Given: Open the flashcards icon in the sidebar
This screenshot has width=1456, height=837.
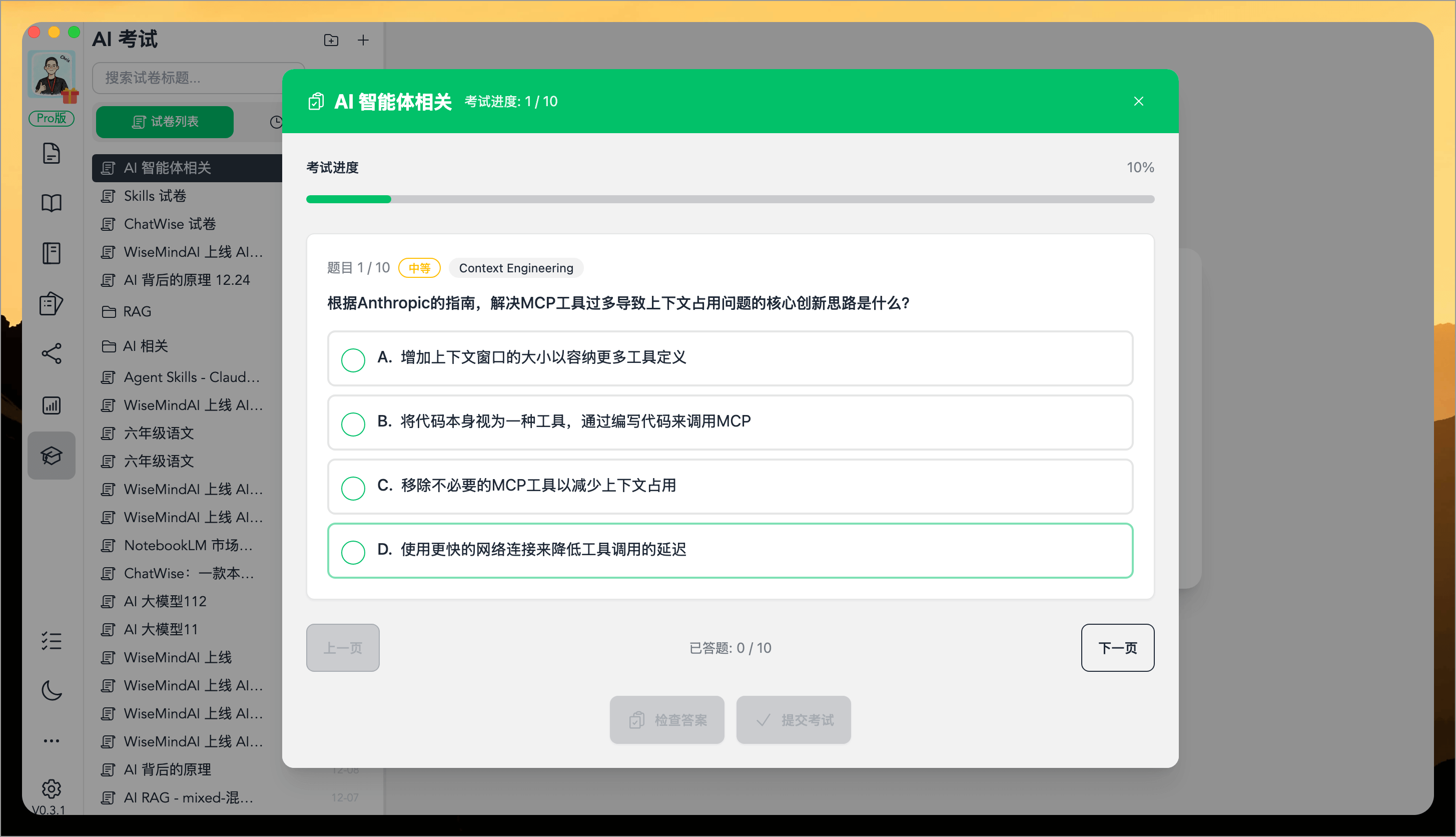Looking at the screenshot, I should pyautogui.click(x=51, y=303).
